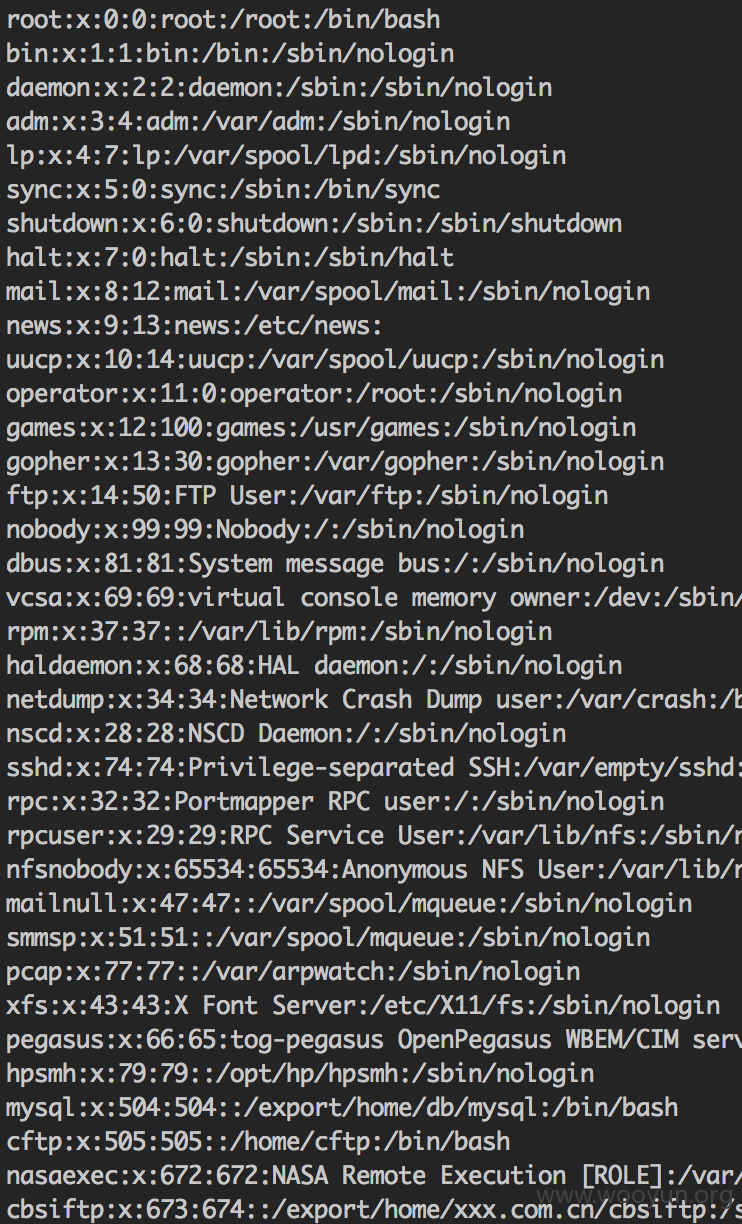Viewport: 742px width, 1224px height.
Task: Click the gopher user entry
Action: 335,461
